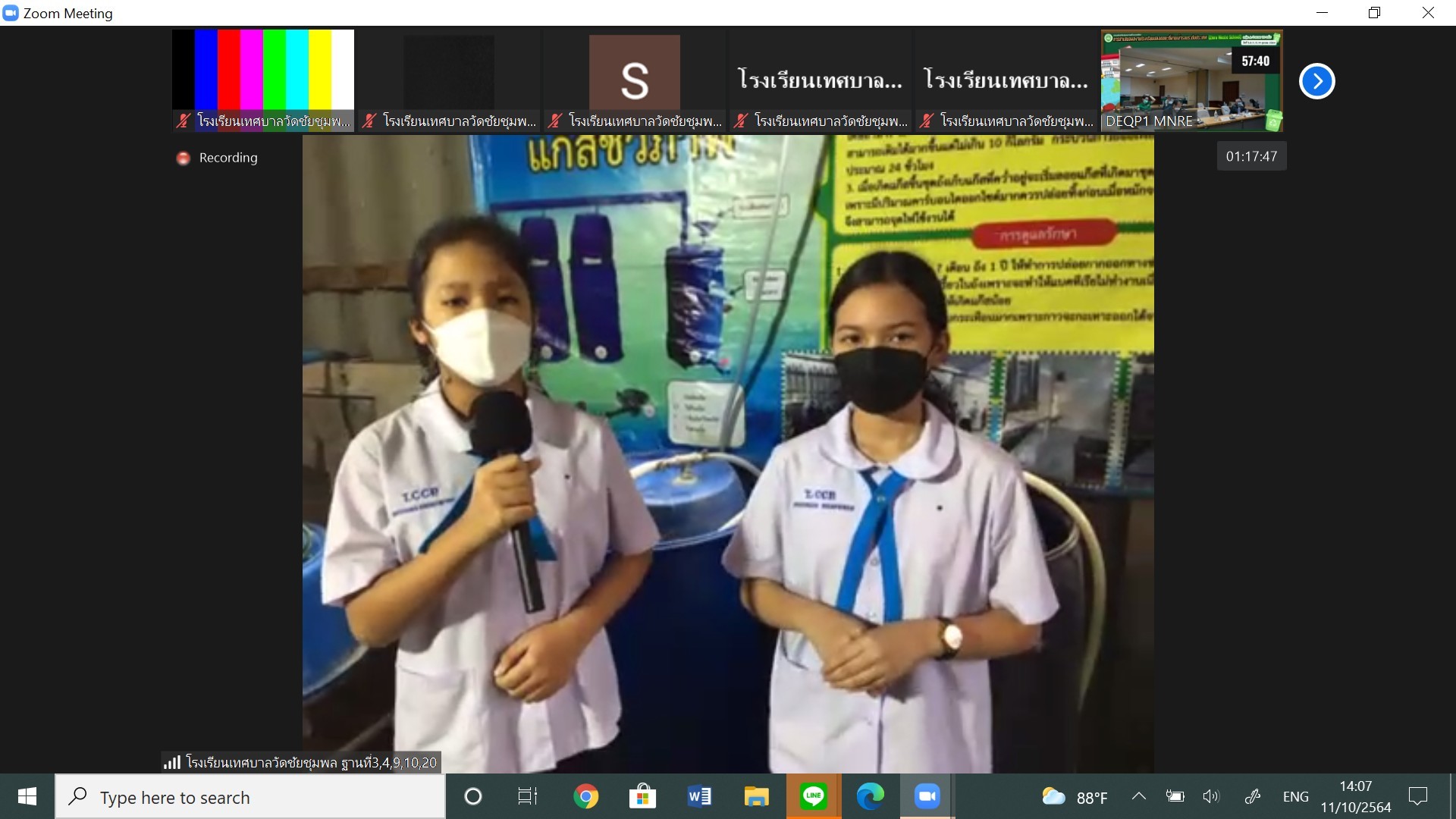Open Microsoft Edge from taskbar
The width and height of the screenshot is (1456, 819).
[x=870, y=796]
